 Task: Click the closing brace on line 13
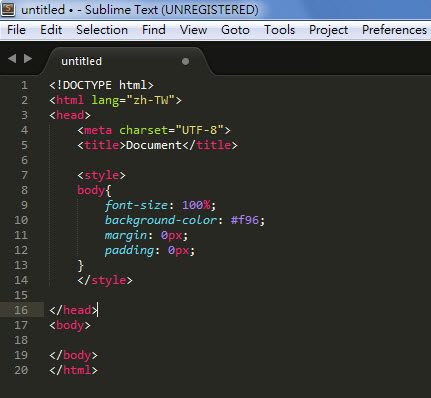click(80, 265)
